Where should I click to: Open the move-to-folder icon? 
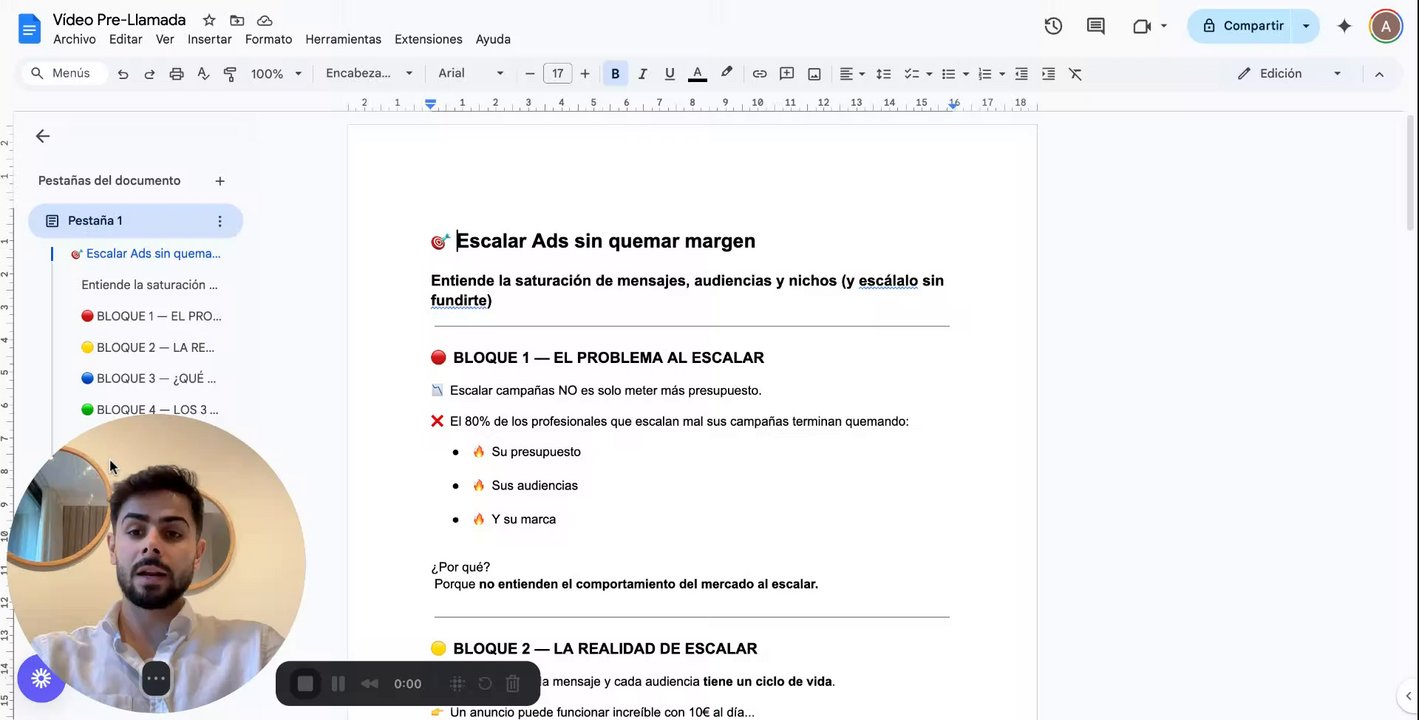(x=237, y=20)
